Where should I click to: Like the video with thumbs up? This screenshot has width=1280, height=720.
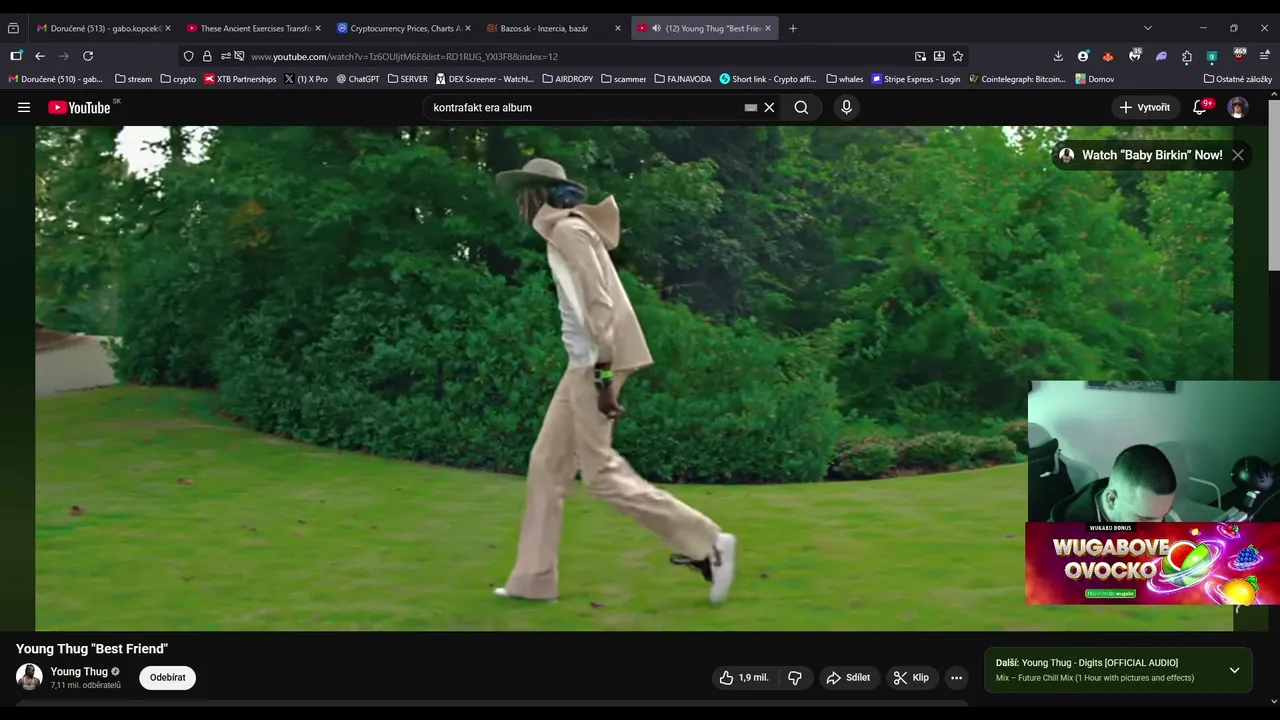743,678
